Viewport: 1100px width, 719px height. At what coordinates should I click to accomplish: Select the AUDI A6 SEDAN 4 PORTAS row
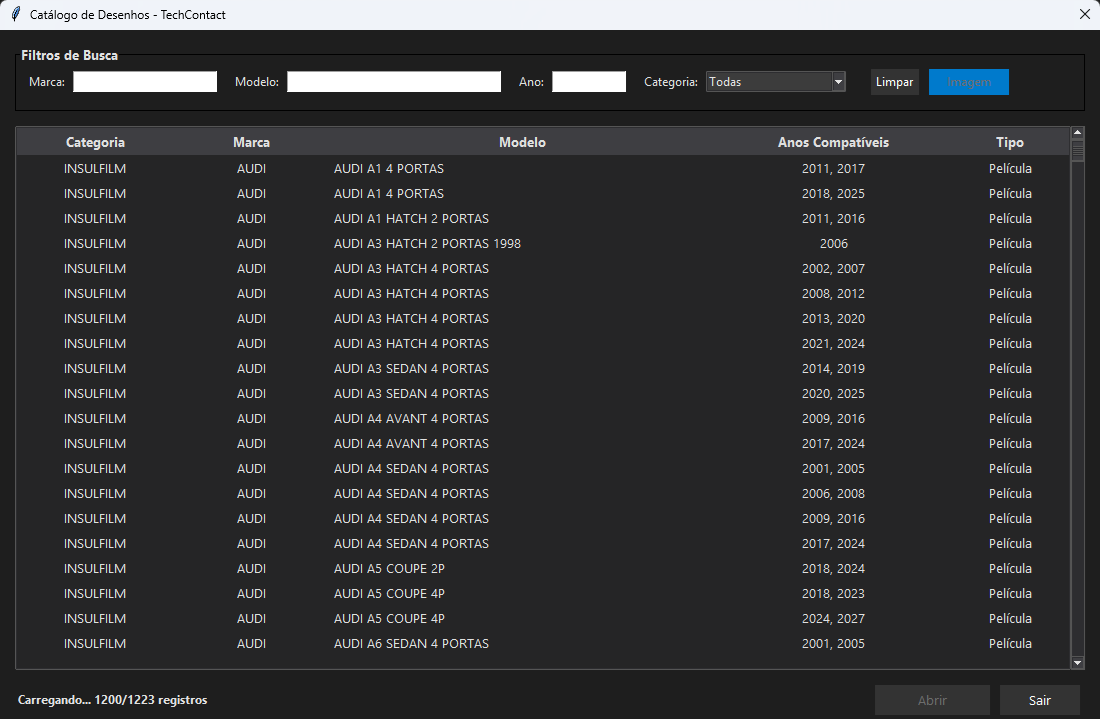(x=543, y=644)
